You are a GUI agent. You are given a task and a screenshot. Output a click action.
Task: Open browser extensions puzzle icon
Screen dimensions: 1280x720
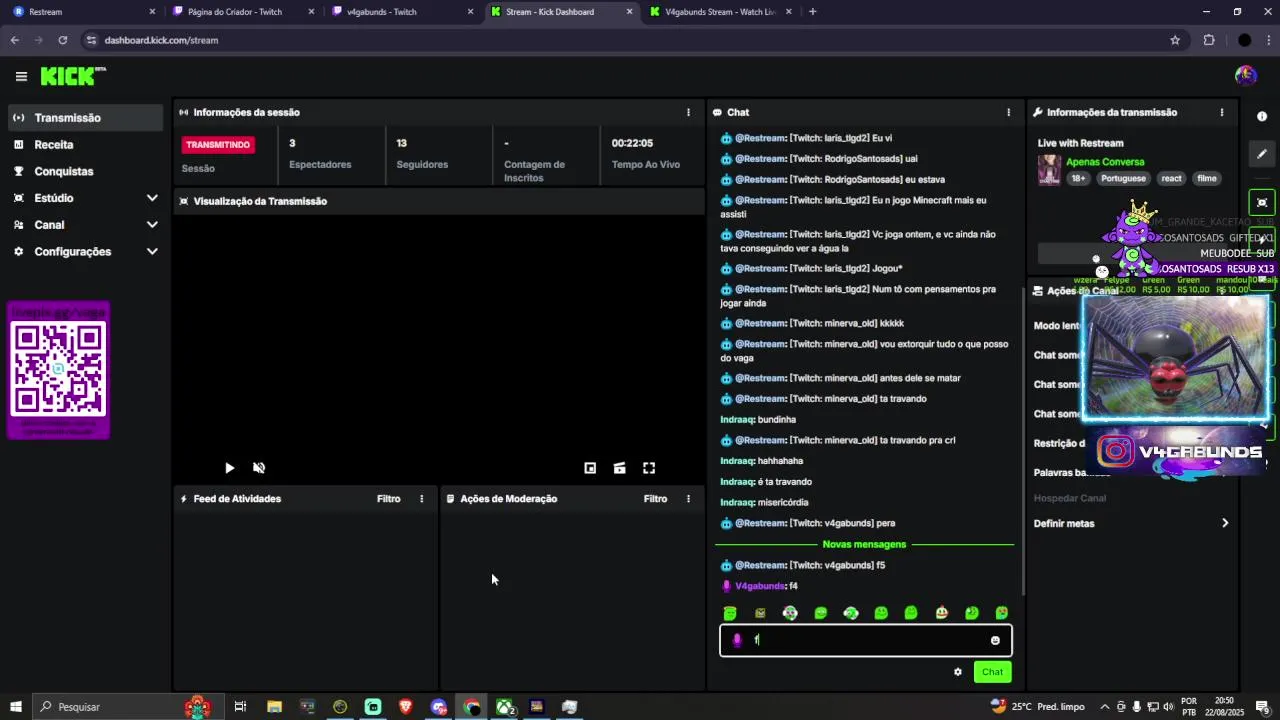(1209, 40)
